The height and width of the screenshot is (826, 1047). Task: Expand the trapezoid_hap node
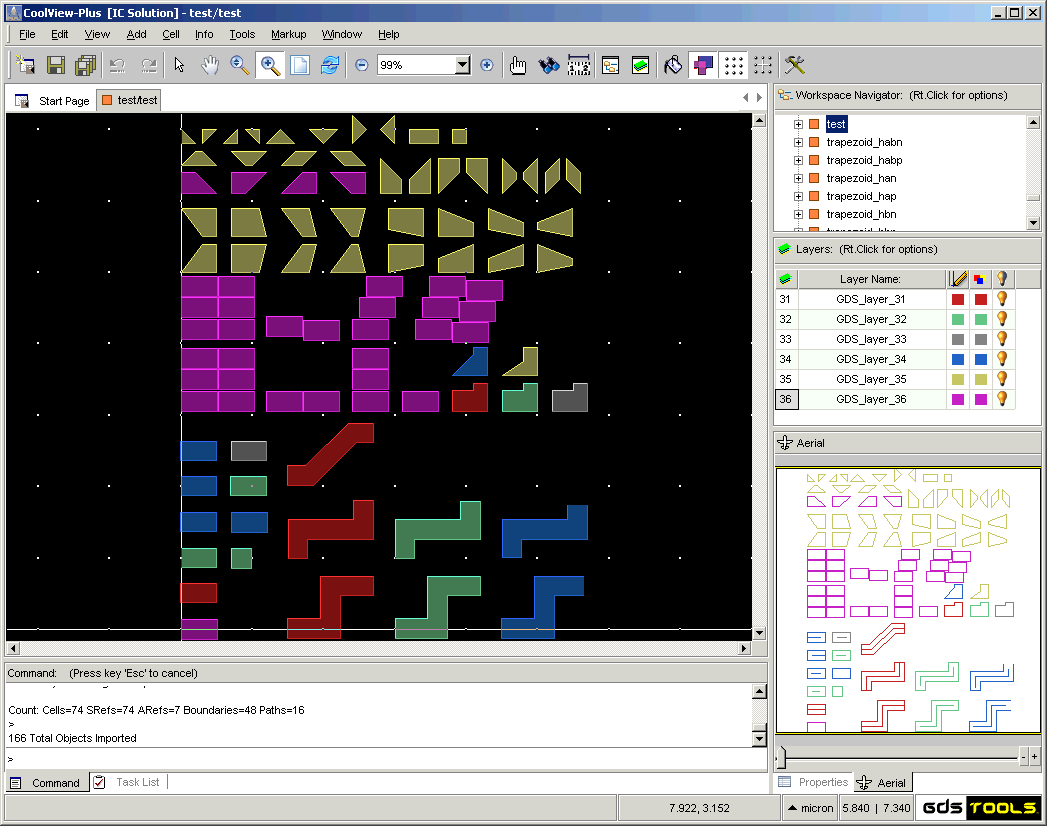[798, 196]
